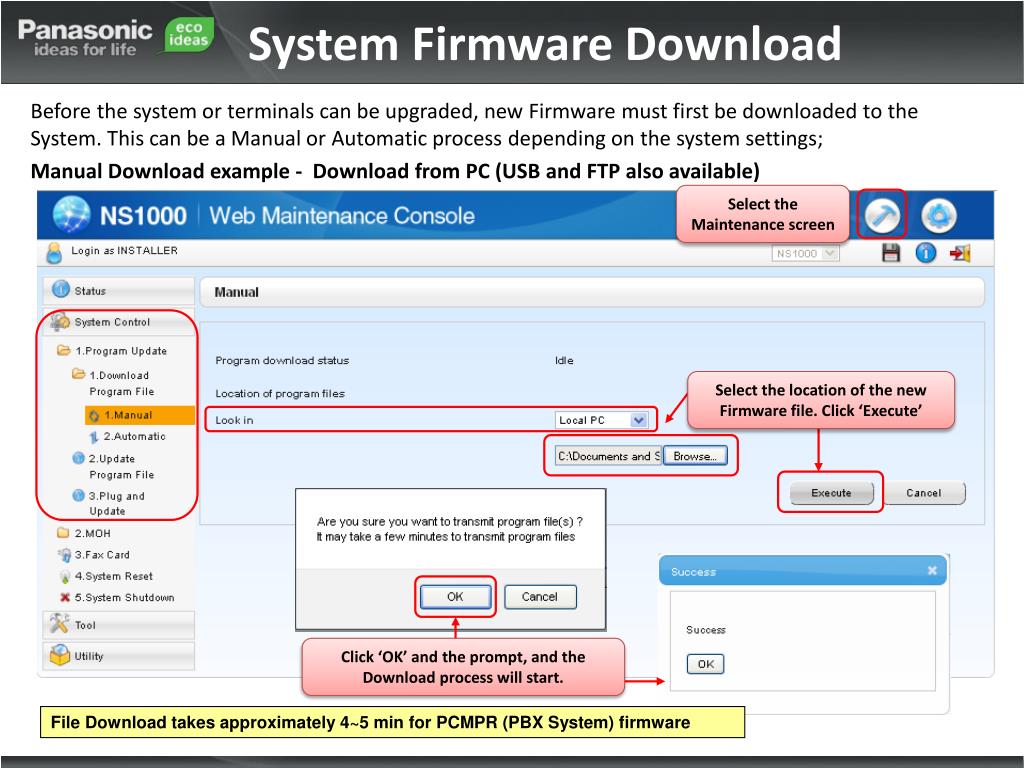
Task: Open the Look in Local PC dropdown
Action: pyautogui.click(x=601, y=420)
